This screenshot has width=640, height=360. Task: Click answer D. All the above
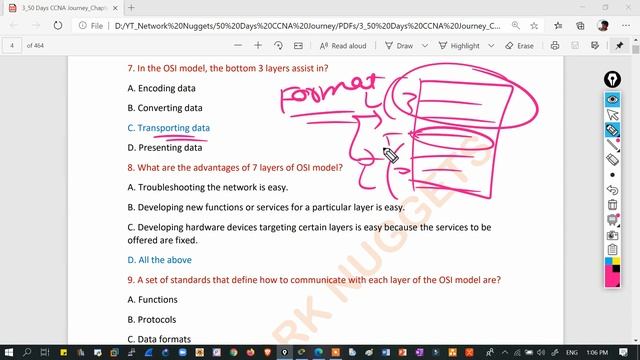160,260
